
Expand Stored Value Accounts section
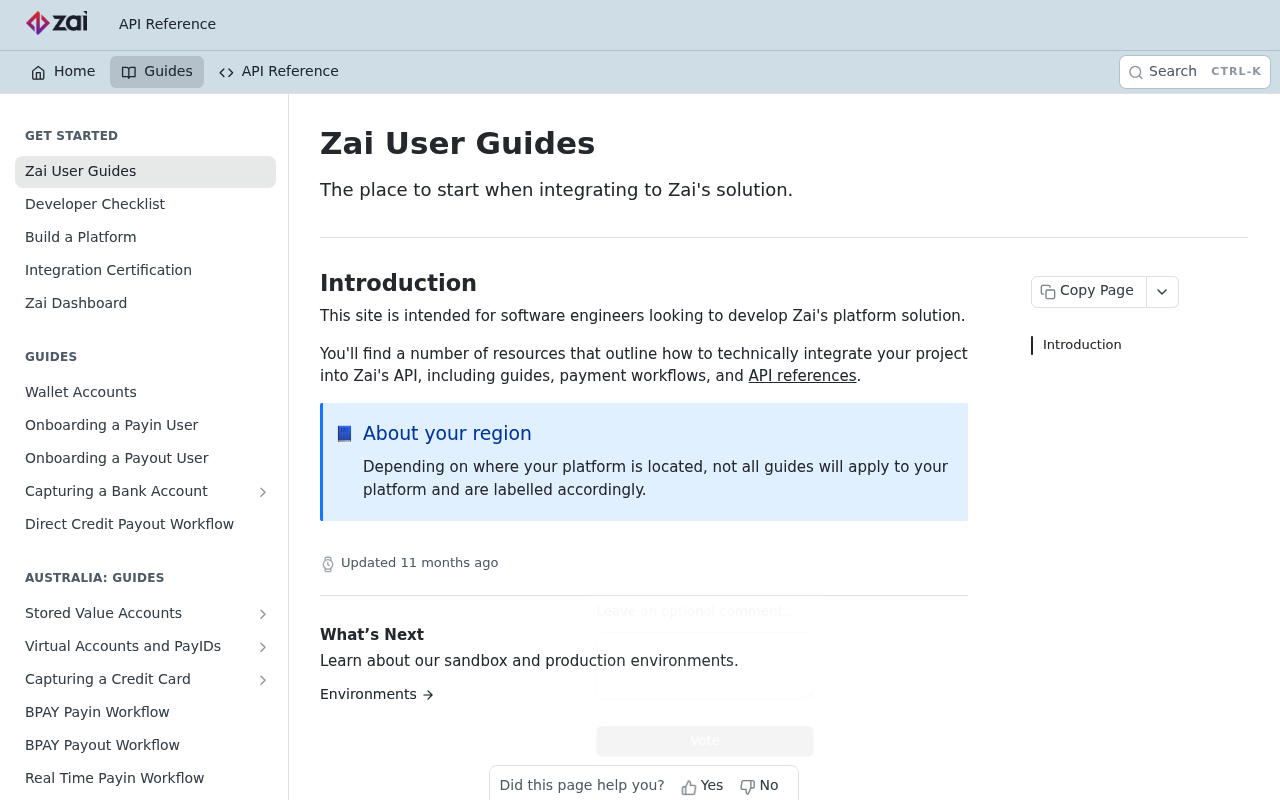[263, 614]
